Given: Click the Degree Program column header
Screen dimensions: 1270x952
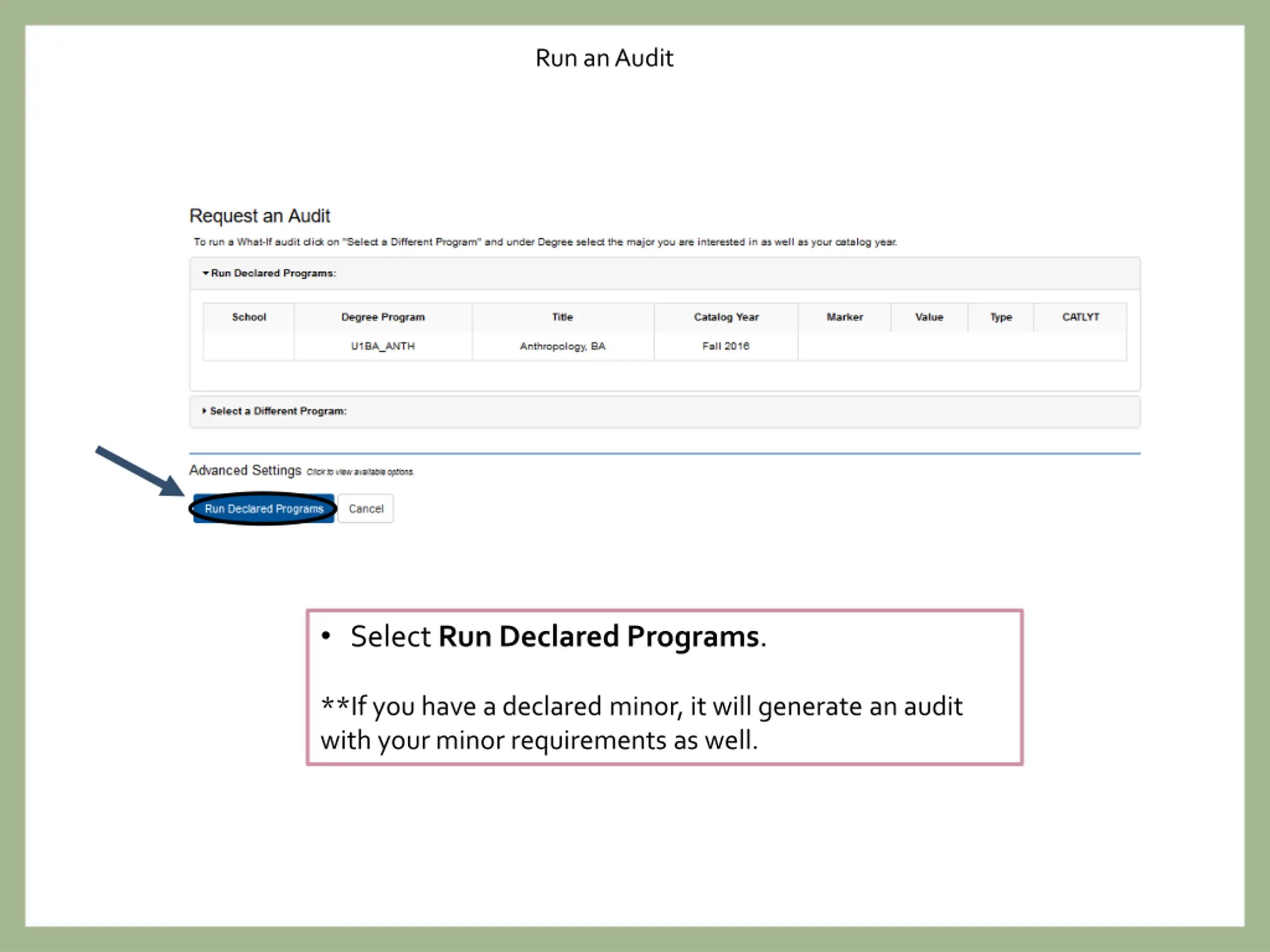Looking at the screenshot, I should click(383, 317).
